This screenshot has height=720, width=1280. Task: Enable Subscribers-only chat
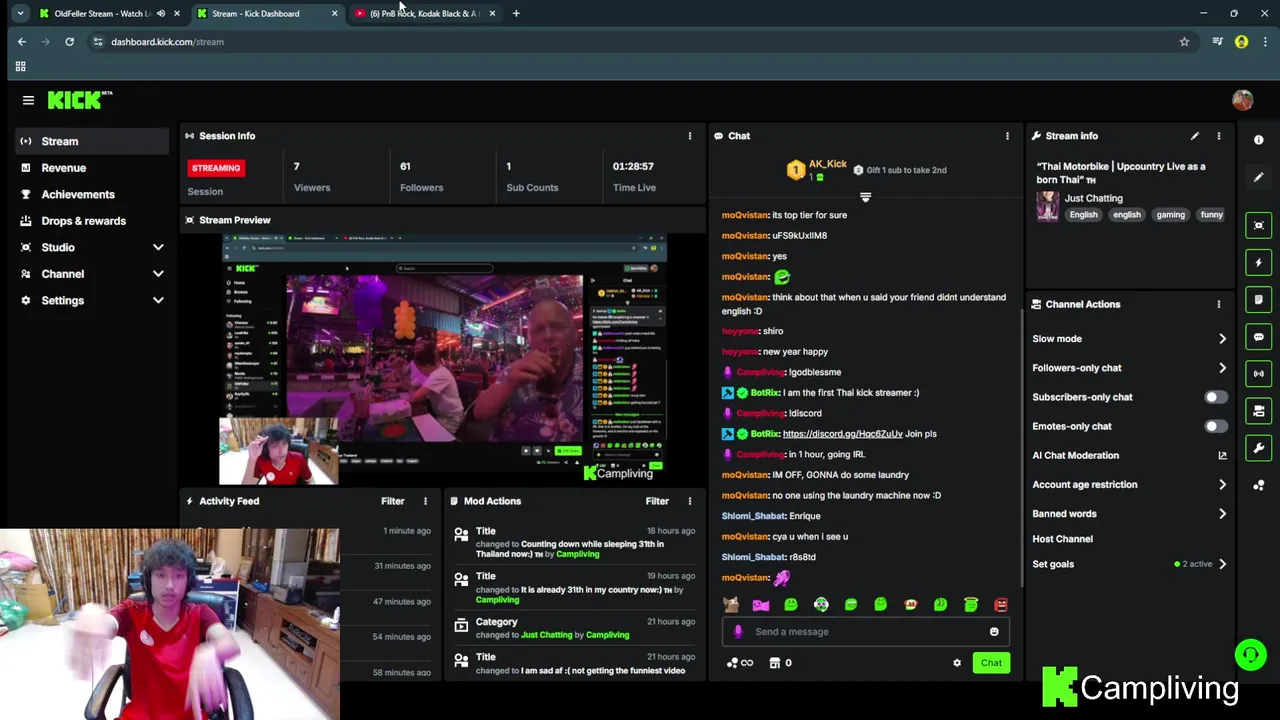1215,397
